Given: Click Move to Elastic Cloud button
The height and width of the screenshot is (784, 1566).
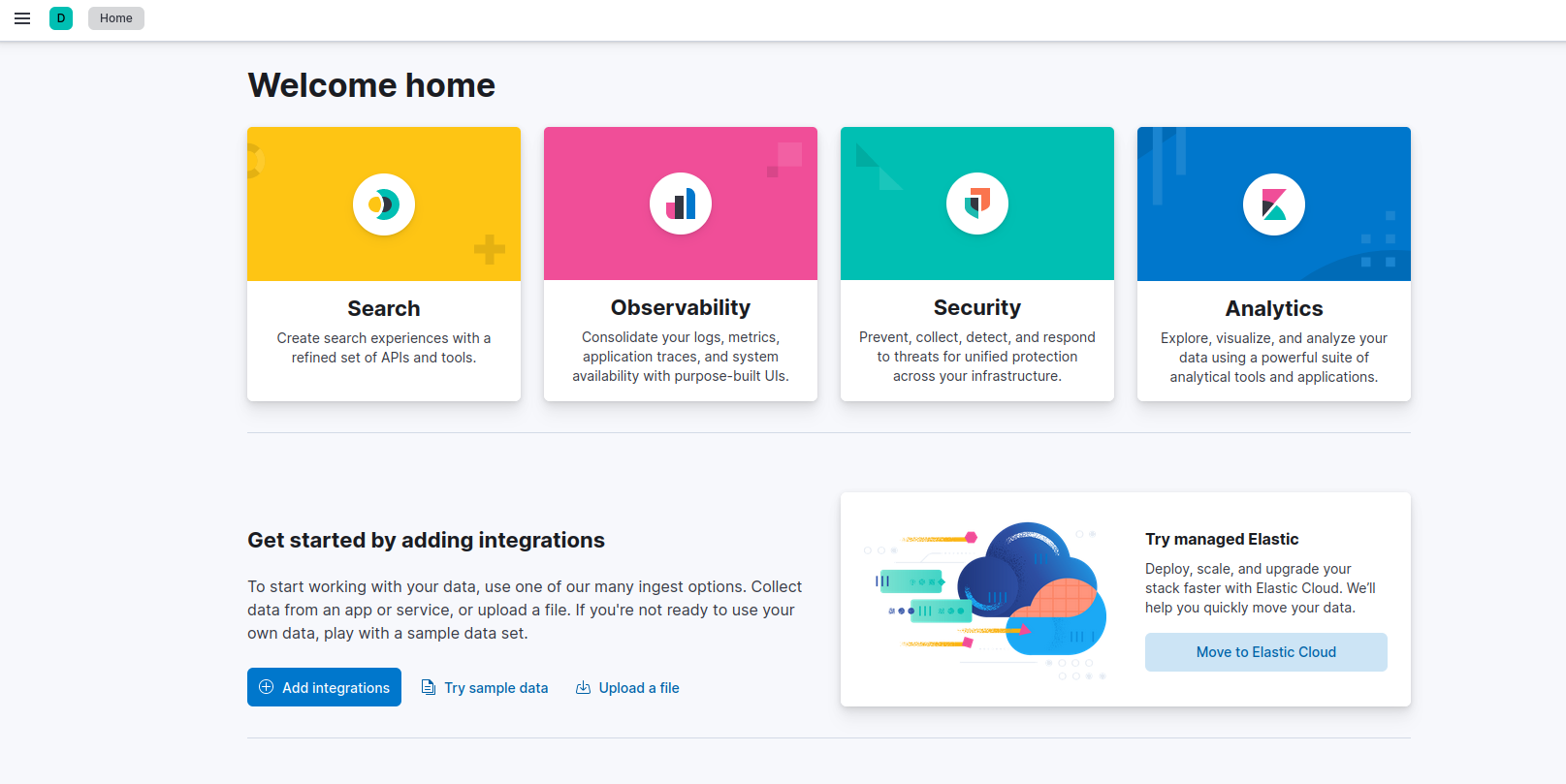Looking at the screenshot, I should pyautogui.click(x=1266, y=652).
